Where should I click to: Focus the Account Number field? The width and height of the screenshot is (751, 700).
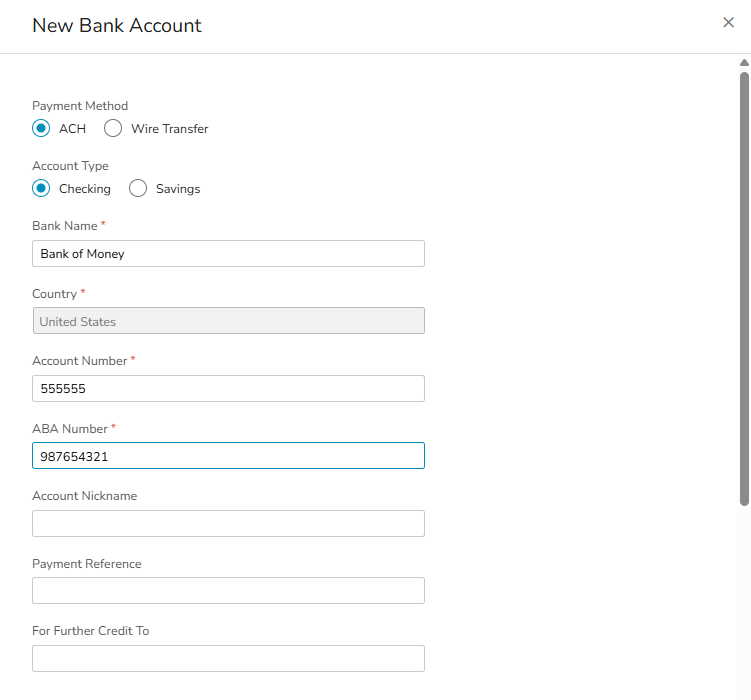228,388
